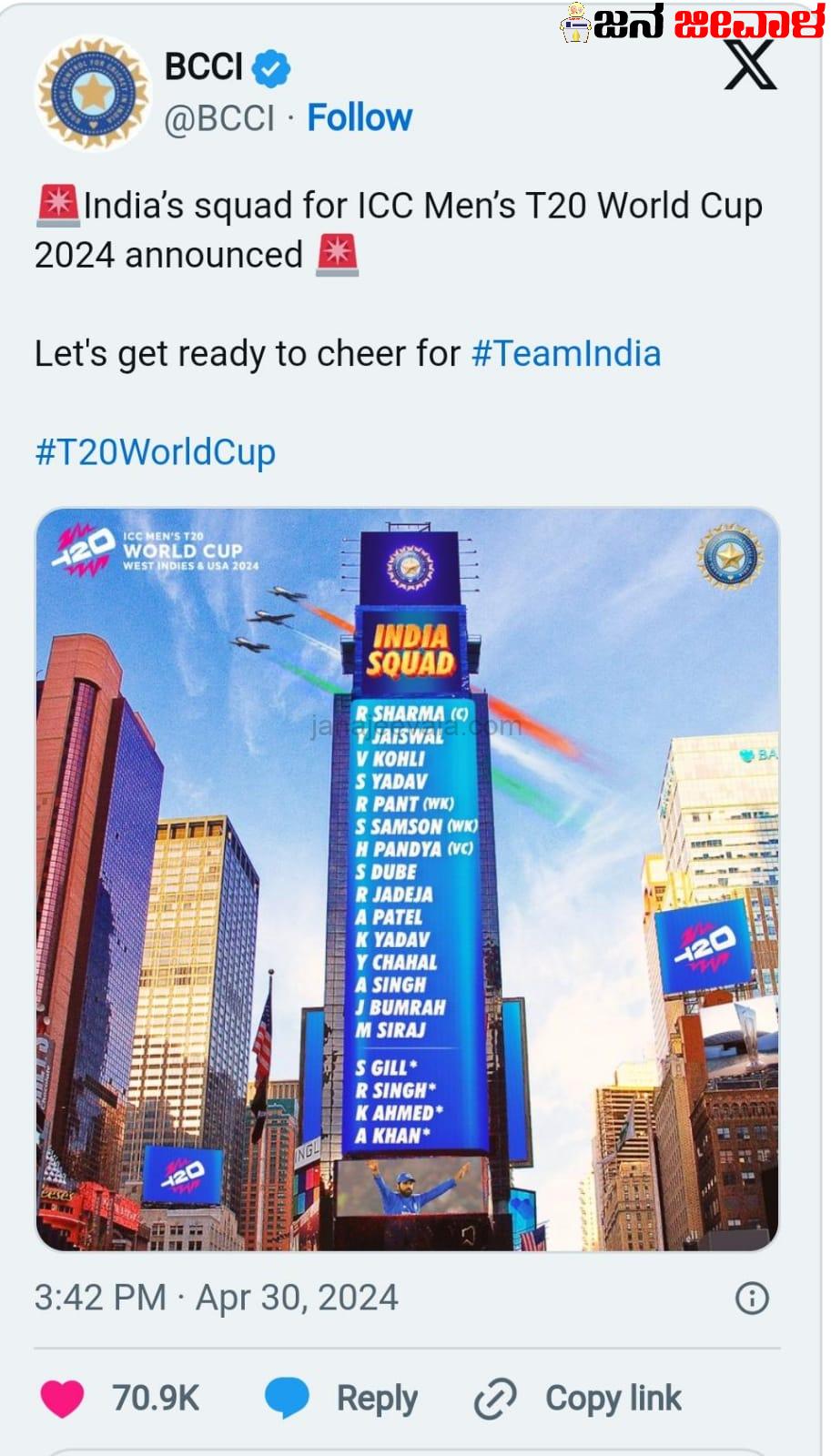The width and height of the screenshot is (831, 1456).
Task: Click the chain link copy icon
Action: [x=495, y=1399]
